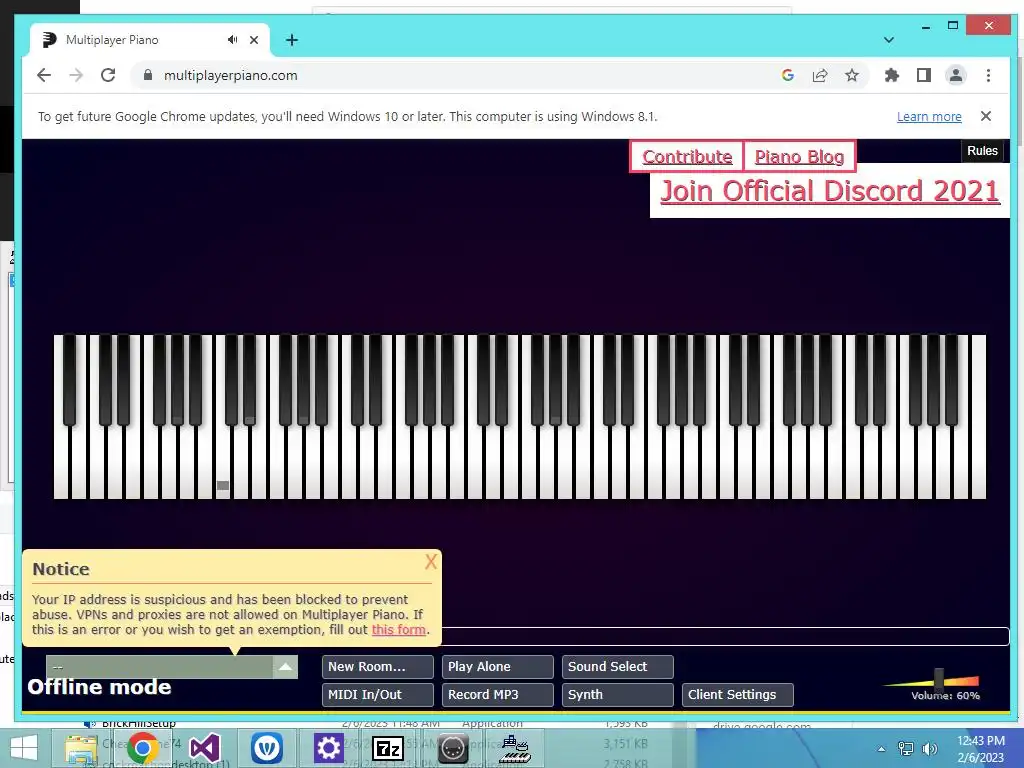The width and height of the screenshot is (1024, 768).
Task: Open the Piano Blog link
Action: point(799,157)
